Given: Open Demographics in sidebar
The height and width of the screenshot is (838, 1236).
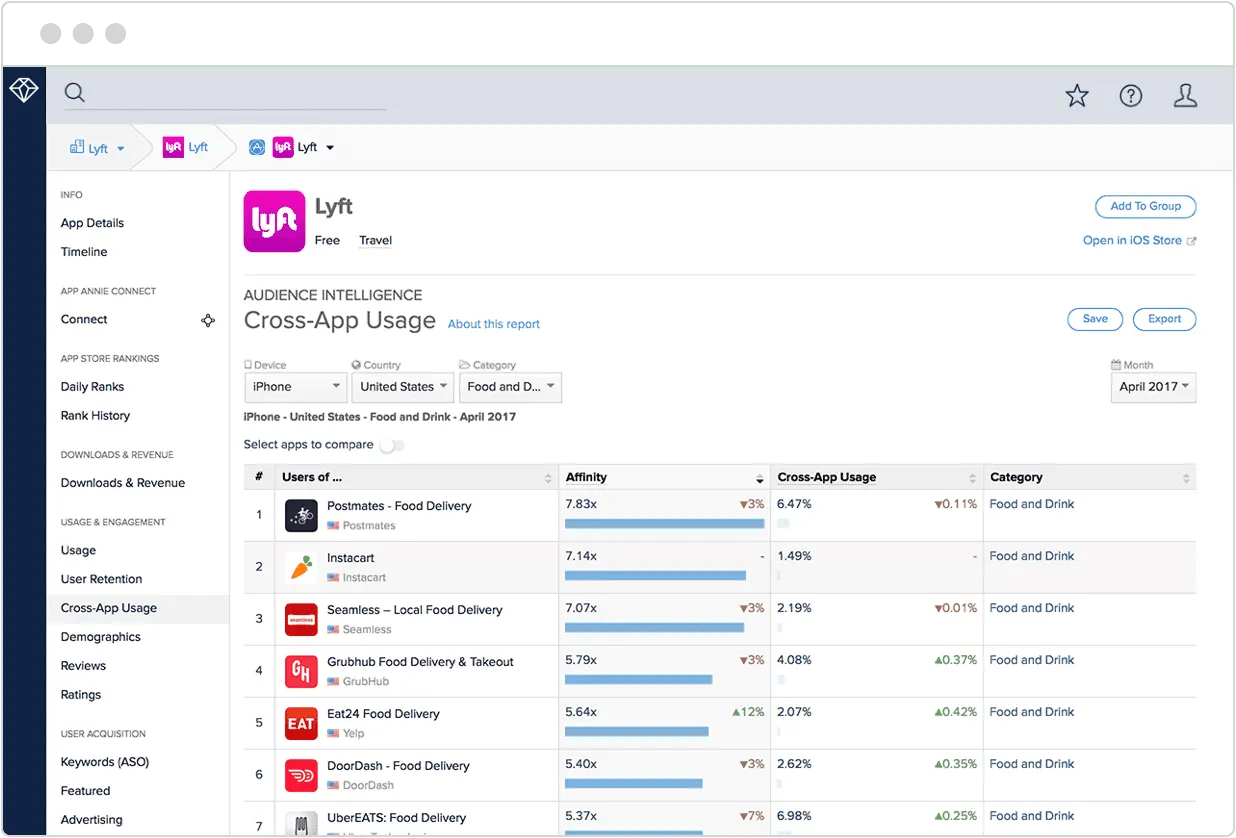Looking at the screenshot, I should click(x=100, y=637).
